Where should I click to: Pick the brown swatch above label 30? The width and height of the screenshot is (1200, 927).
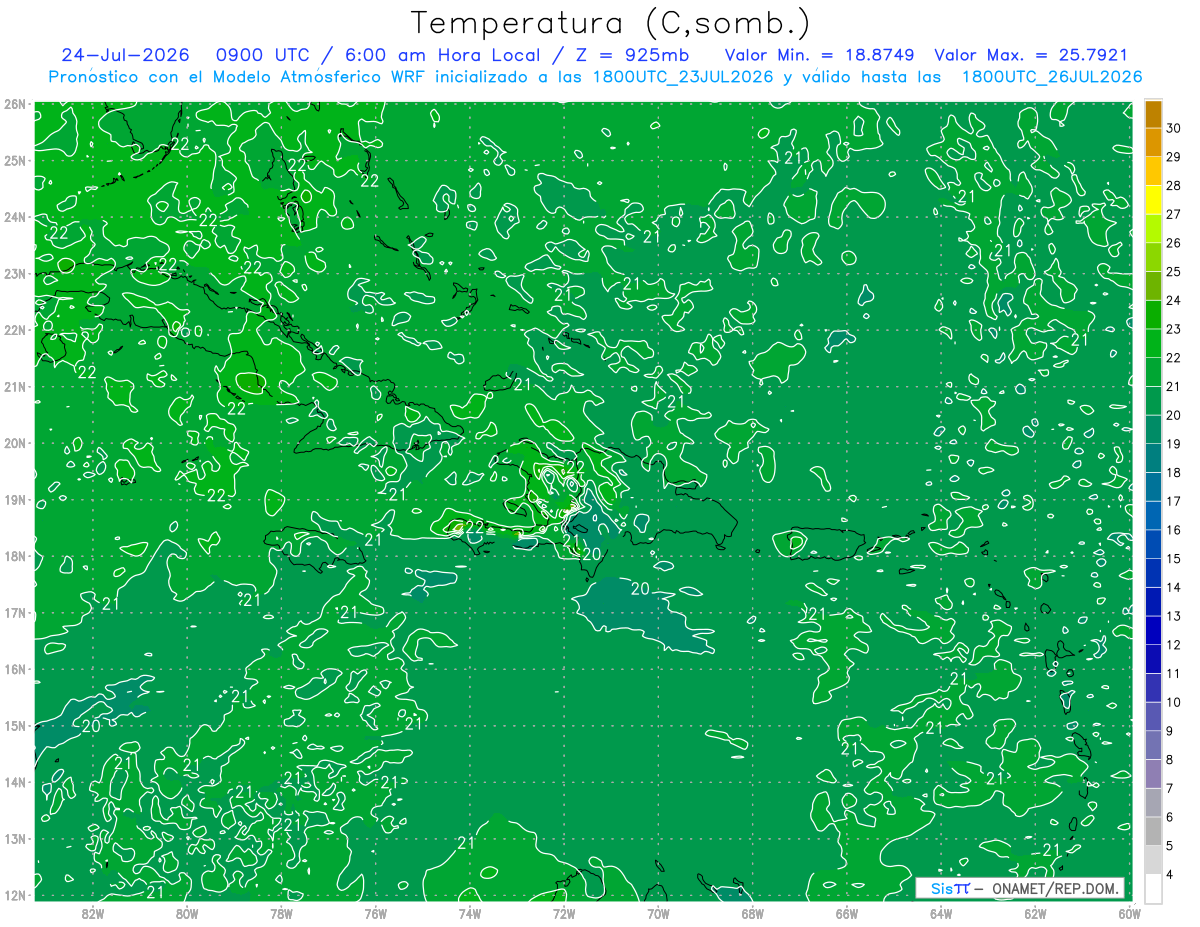[x=1154, y=113]
